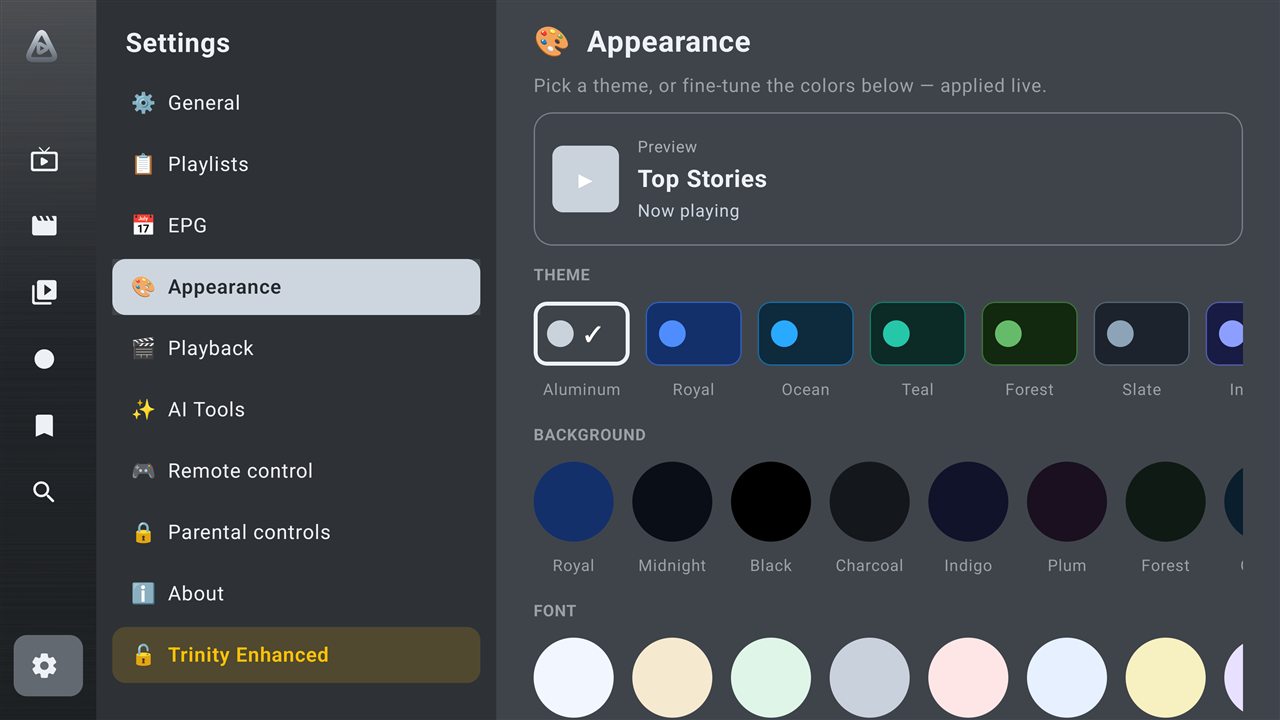The width and height of the screenshot is (1280, 720).
Task: Choose the Plum background color
Action: pos(1067,502)
